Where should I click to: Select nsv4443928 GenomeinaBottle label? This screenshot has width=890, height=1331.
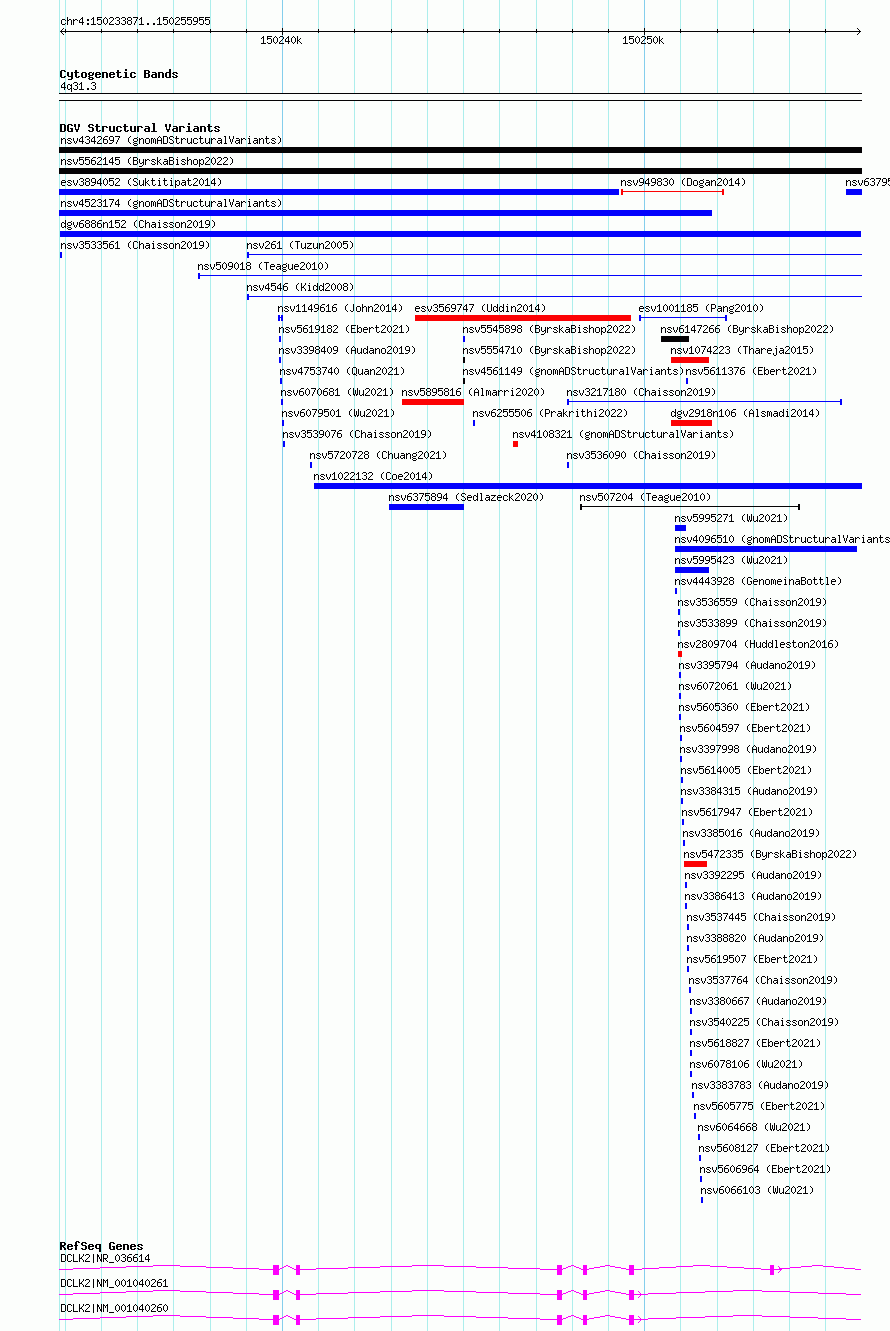758,581
